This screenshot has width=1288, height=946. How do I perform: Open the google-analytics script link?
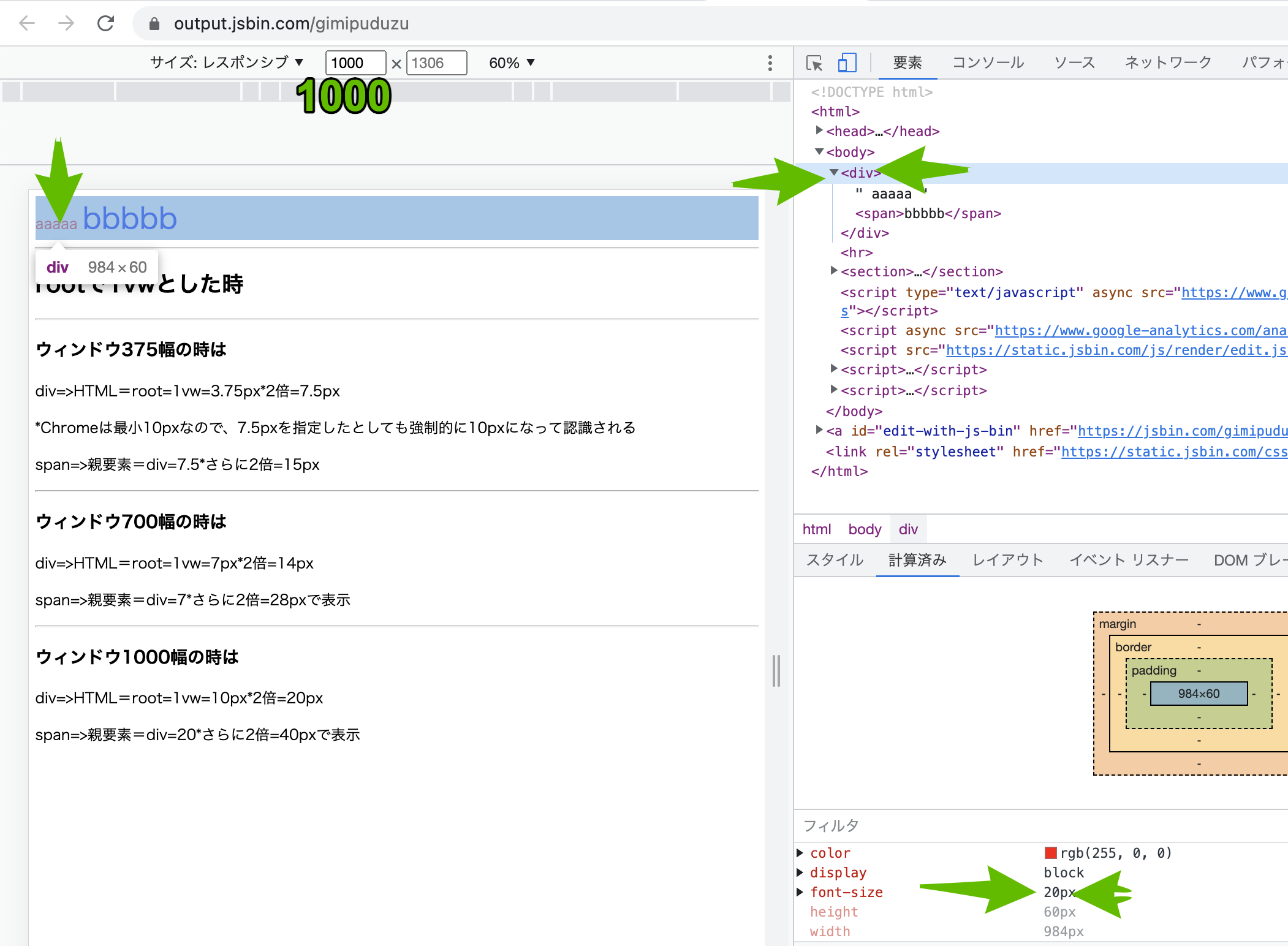point(1140,331)
